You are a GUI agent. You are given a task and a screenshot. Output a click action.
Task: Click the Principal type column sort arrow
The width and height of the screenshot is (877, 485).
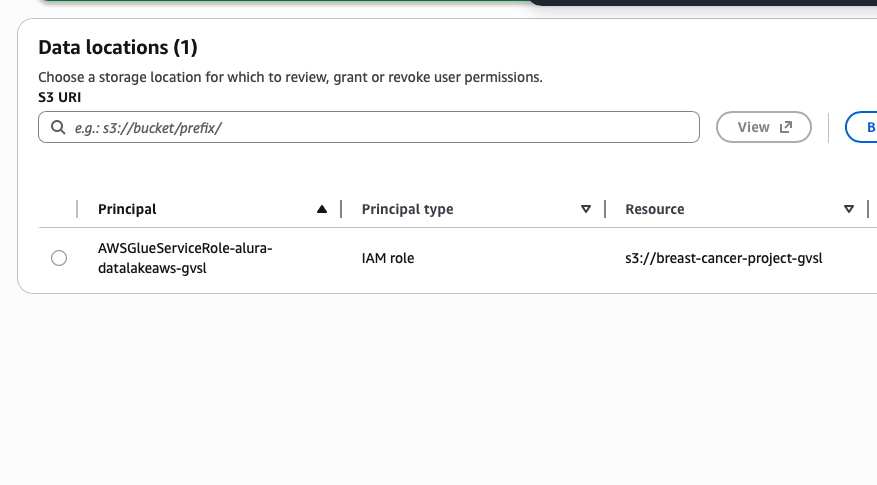(x=586, y=209)
